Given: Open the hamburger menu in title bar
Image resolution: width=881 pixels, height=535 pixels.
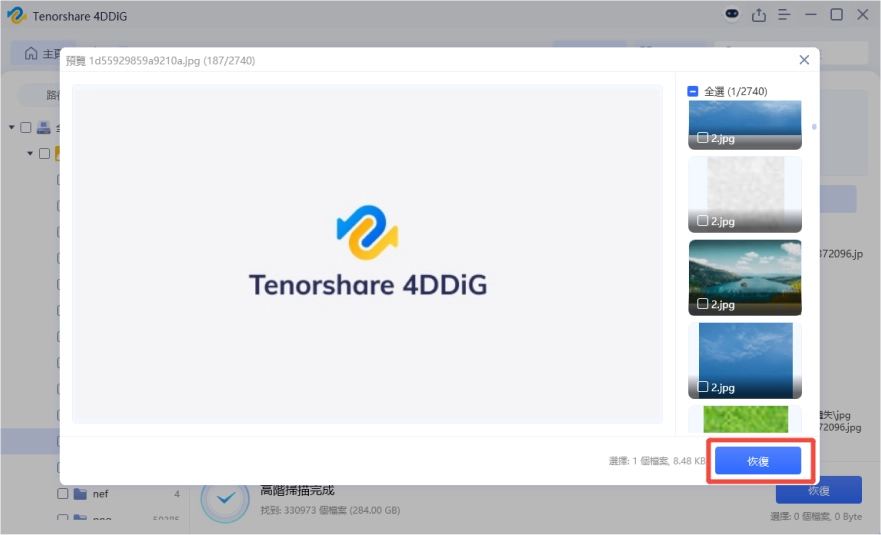Looking at the screenshot, I should [x=784, y=15].
